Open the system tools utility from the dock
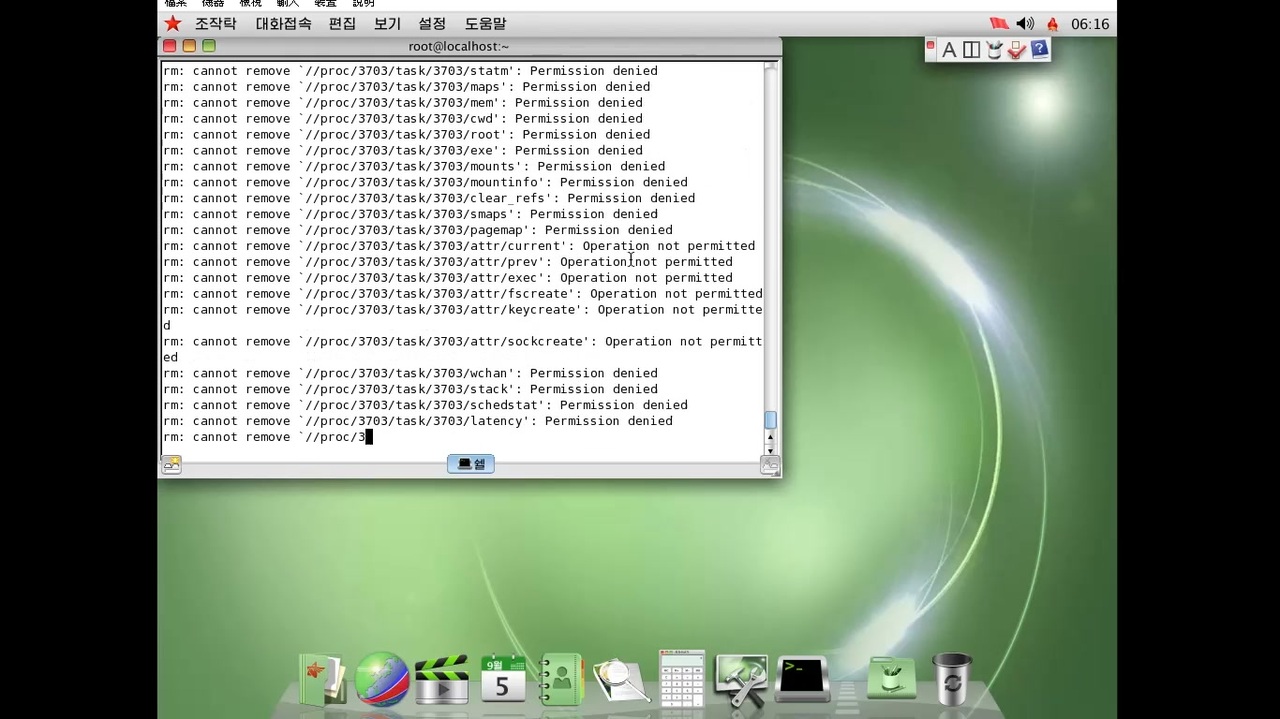Viewport: 1280px width, 719px height. [x=741, y=678]
